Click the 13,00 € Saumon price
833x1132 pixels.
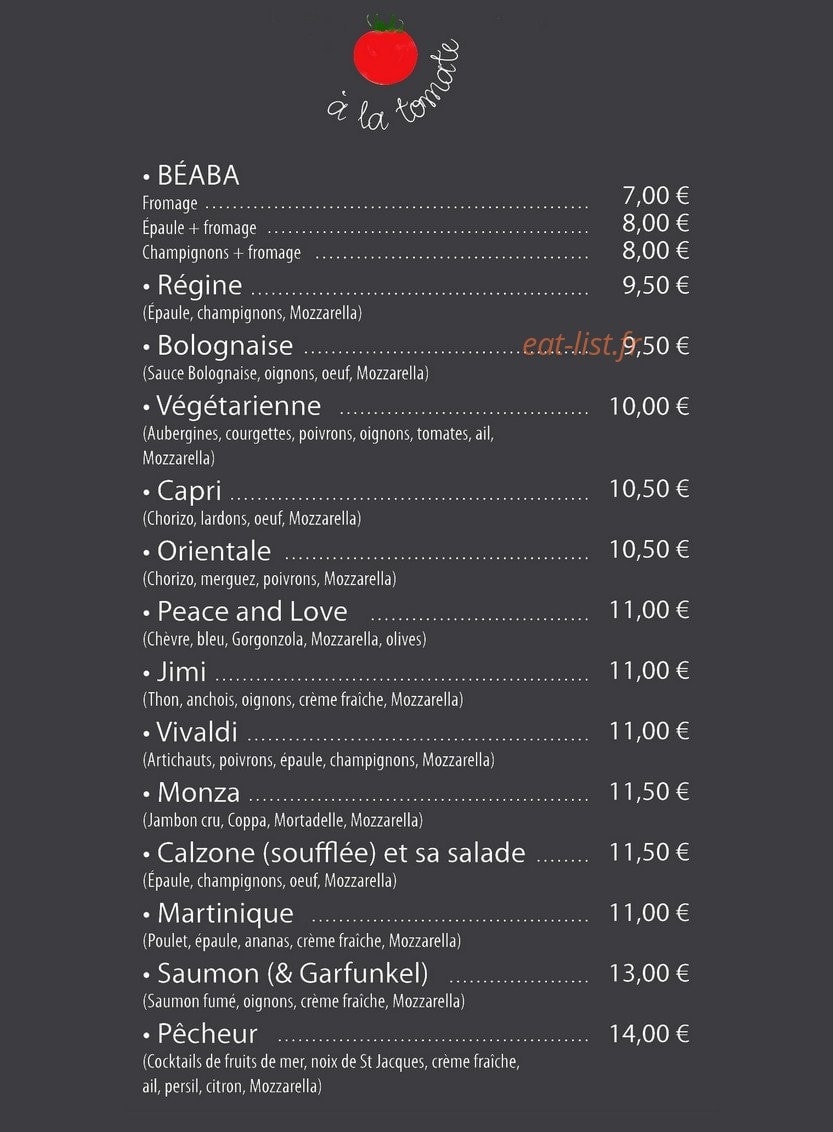649,973
